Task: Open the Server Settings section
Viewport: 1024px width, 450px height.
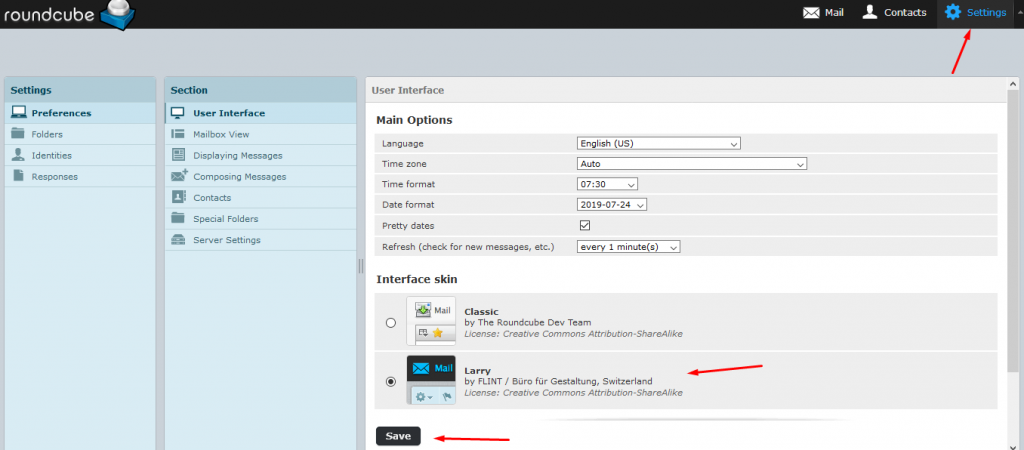Action: 226,240
